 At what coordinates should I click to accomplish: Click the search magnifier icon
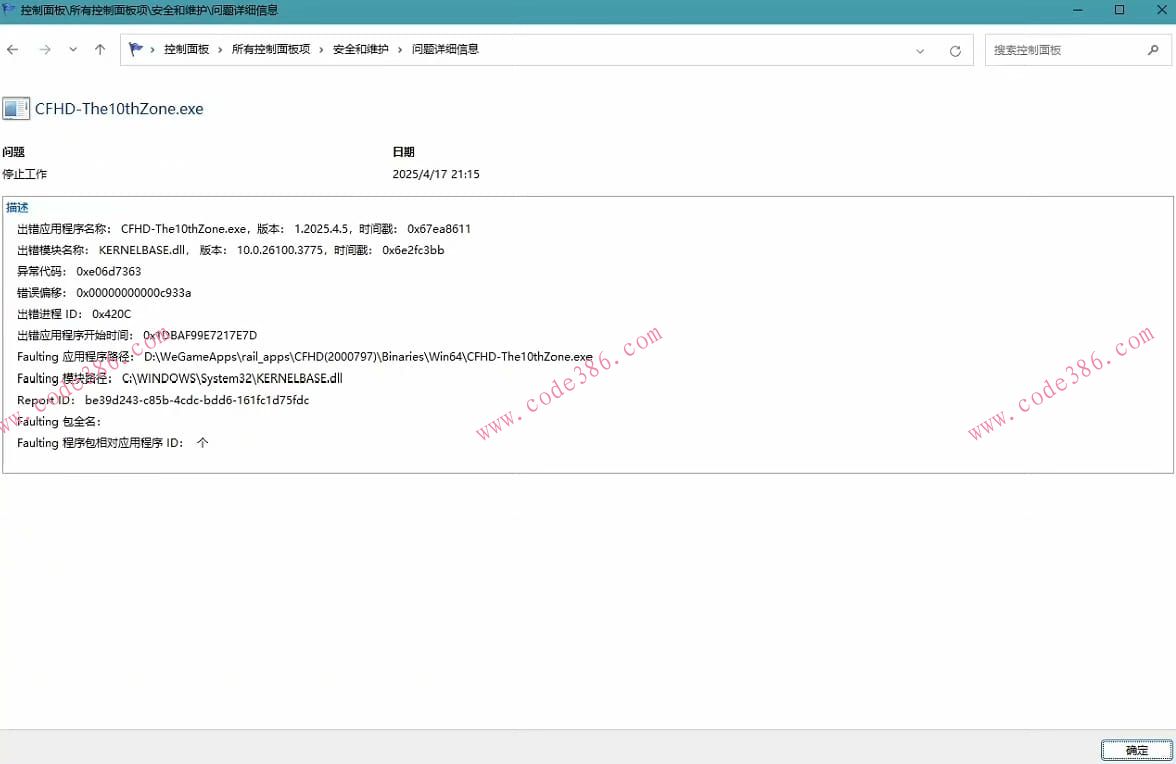(1154, 49)
